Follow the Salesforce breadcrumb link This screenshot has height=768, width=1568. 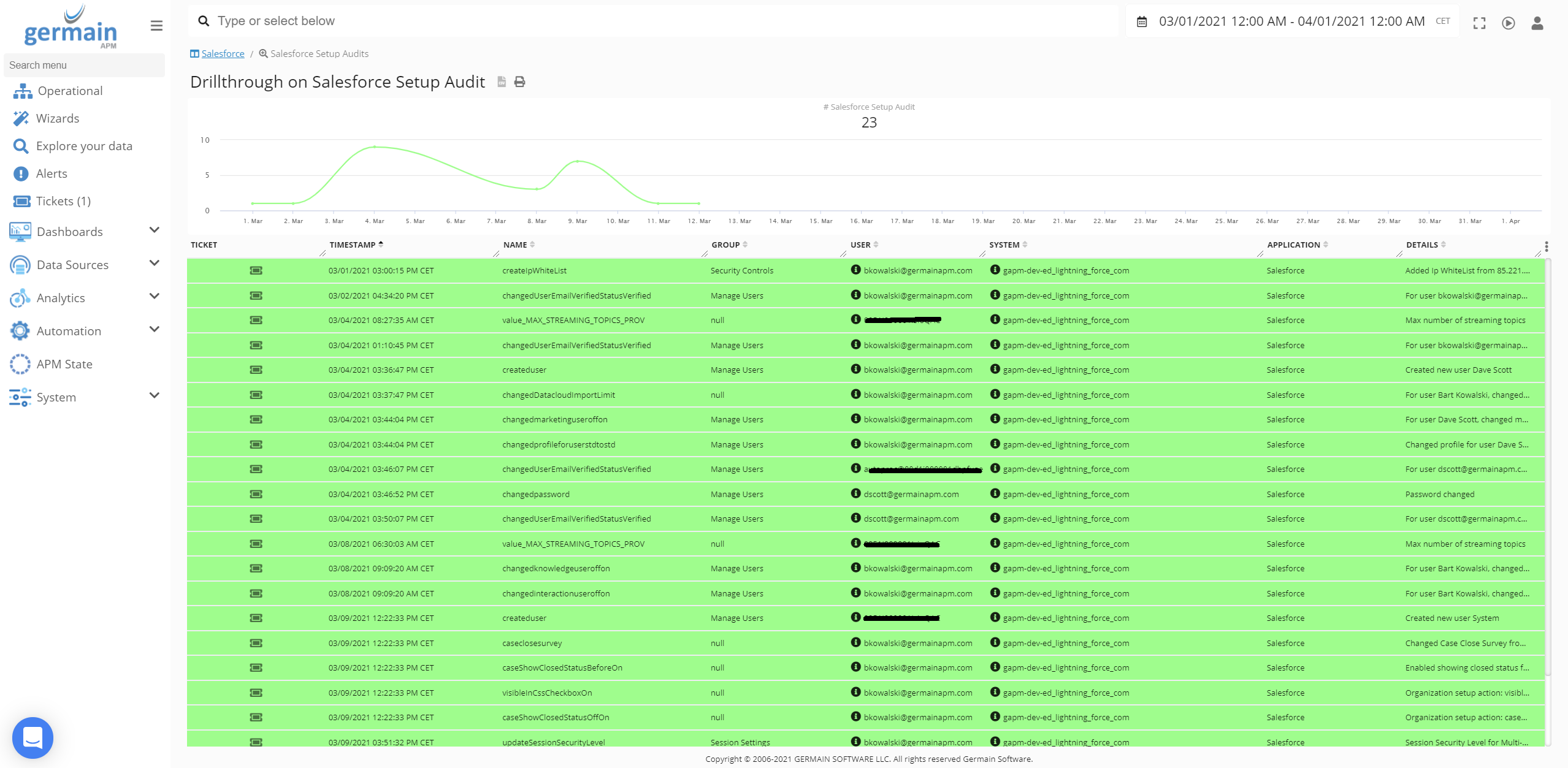click(223, 54)
